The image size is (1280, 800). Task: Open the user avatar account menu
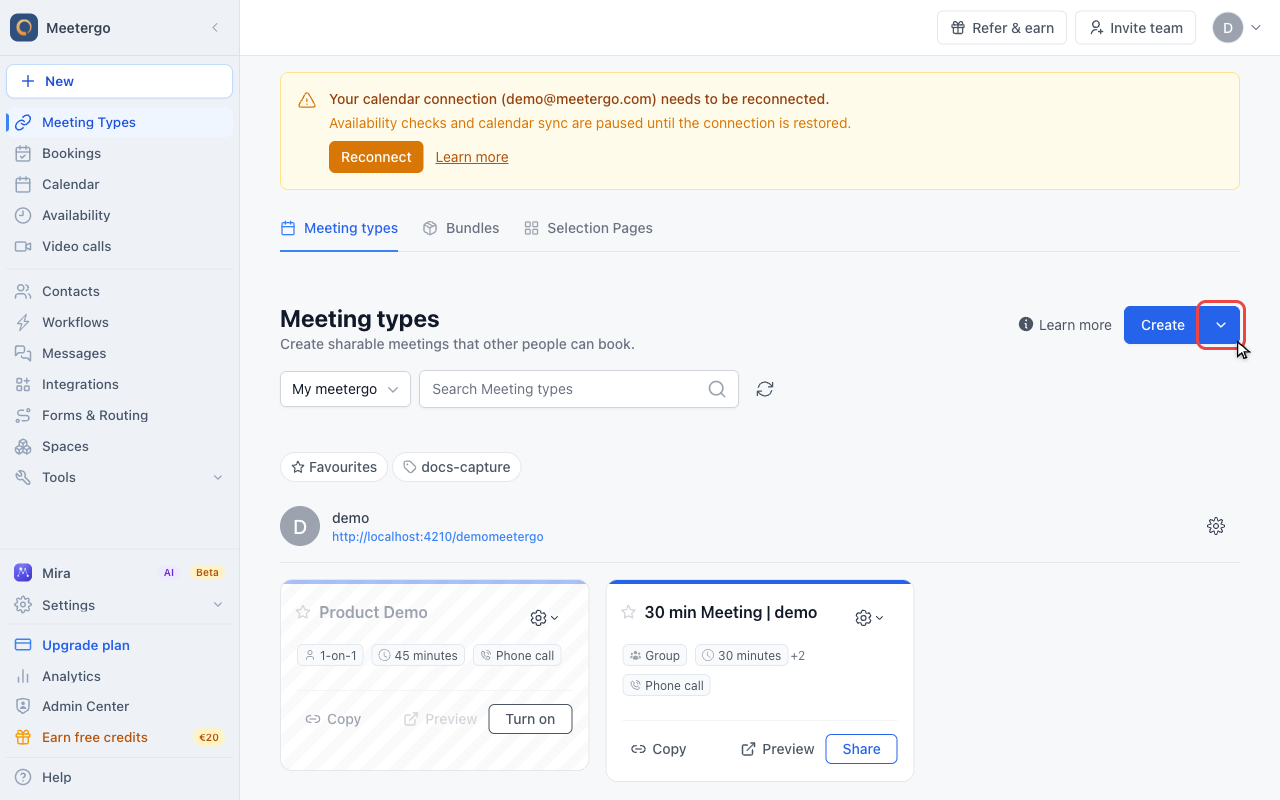1237,28
